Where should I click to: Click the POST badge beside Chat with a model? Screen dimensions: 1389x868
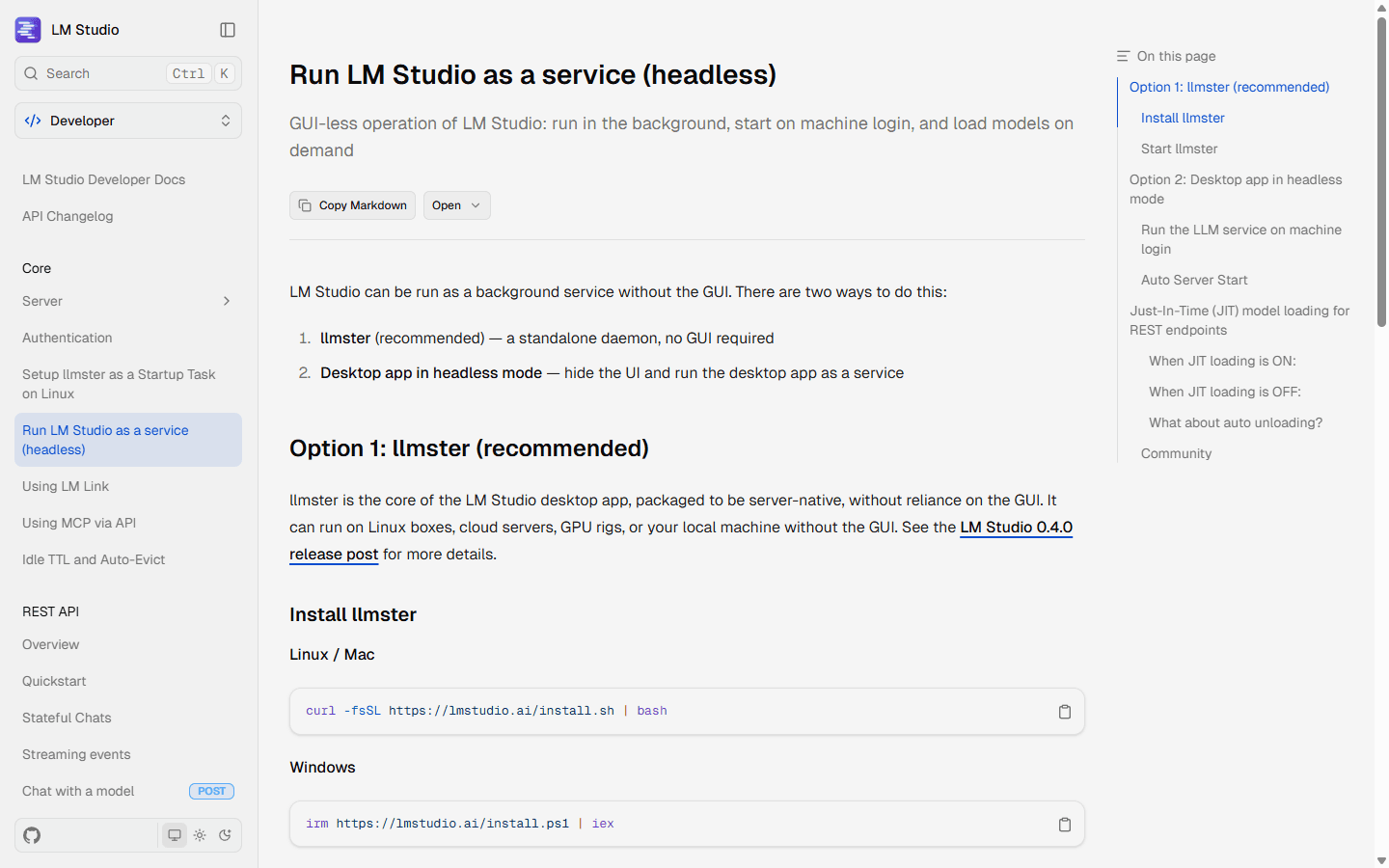(x=211, y=791)
